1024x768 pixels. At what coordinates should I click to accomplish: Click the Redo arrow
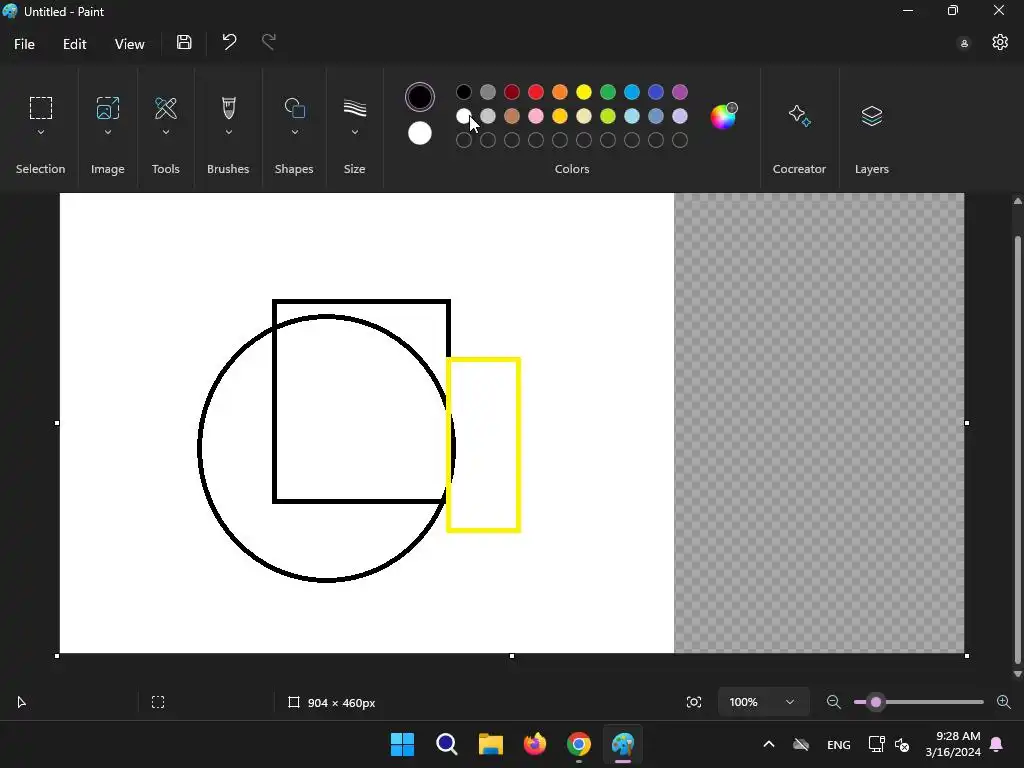coord(269,42)
